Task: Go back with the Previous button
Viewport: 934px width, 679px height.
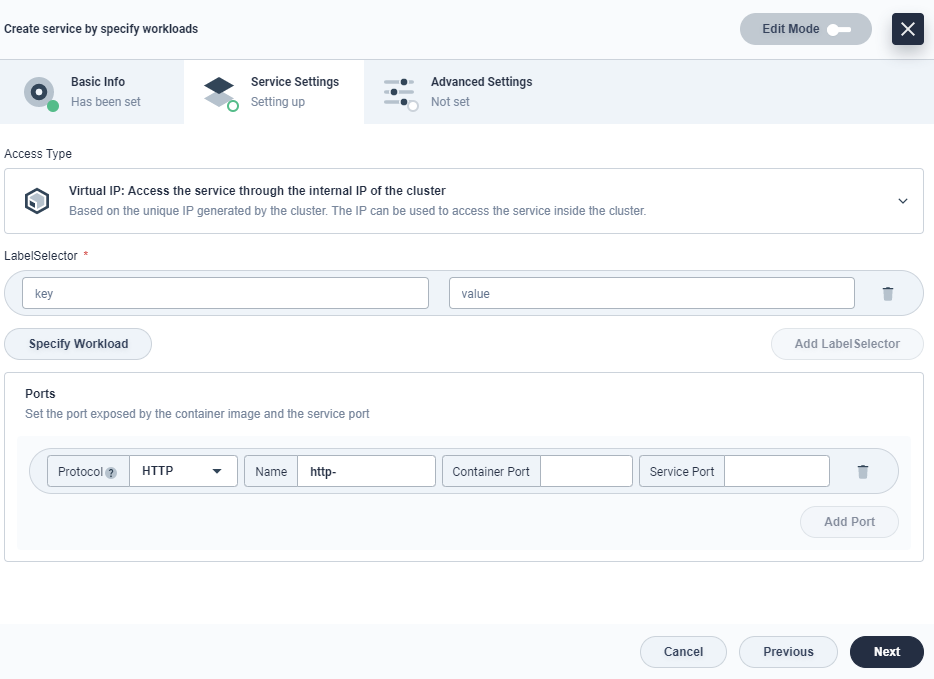Action: click(x=788, y=652)
